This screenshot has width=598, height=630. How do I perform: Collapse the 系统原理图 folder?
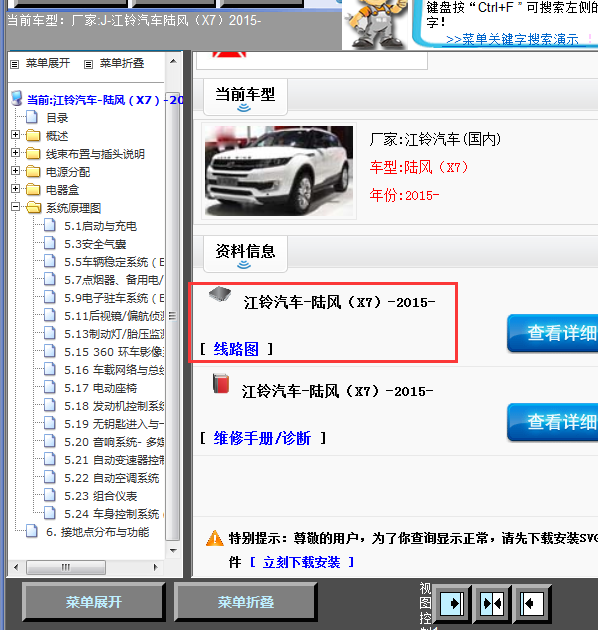click(x=15, y=207)
